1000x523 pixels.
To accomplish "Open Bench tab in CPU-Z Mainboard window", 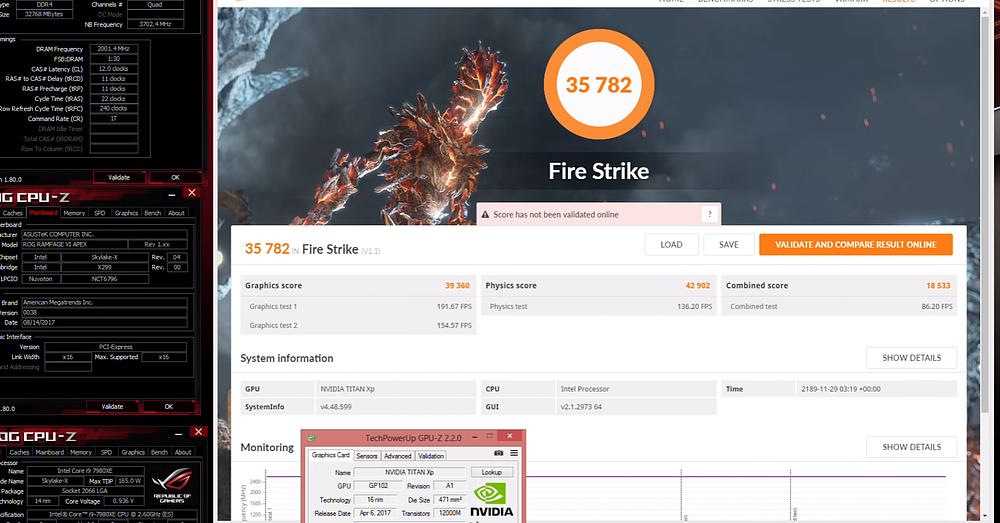I will coord(152,213).
